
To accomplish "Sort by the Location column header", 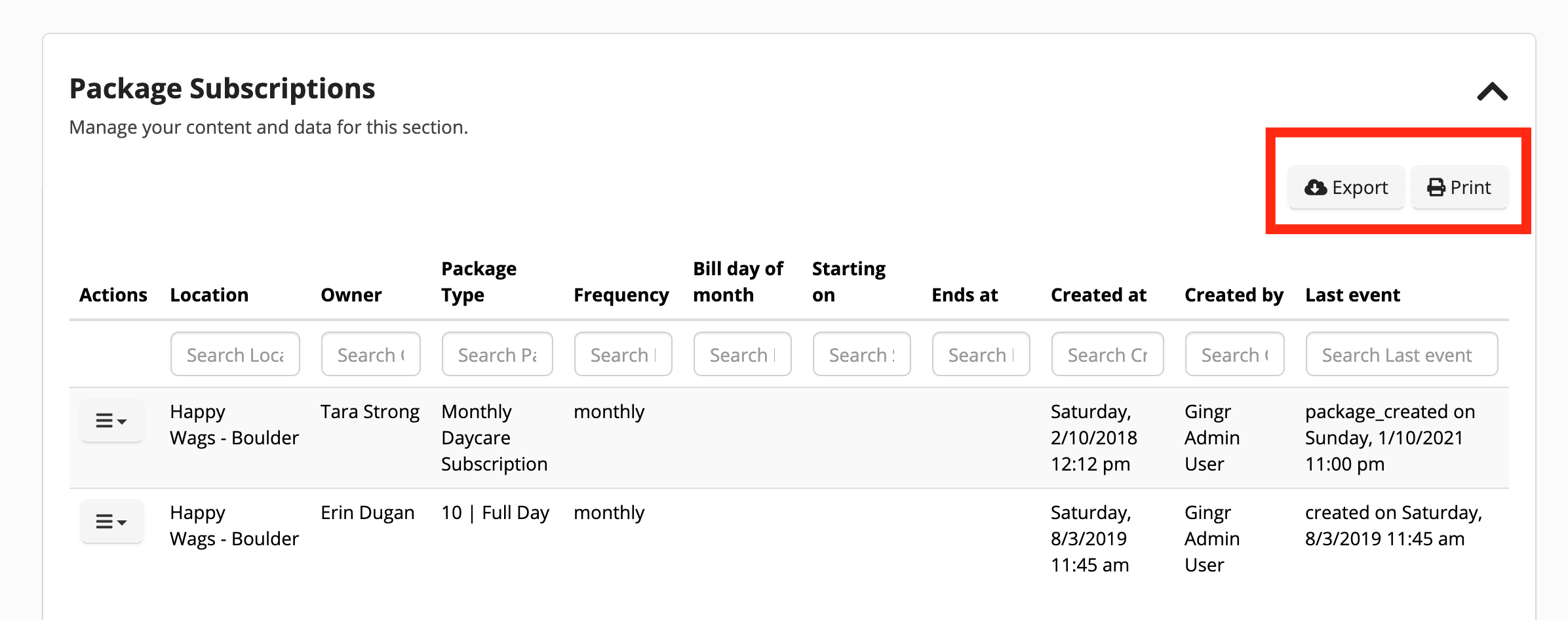I will [209, 295].
